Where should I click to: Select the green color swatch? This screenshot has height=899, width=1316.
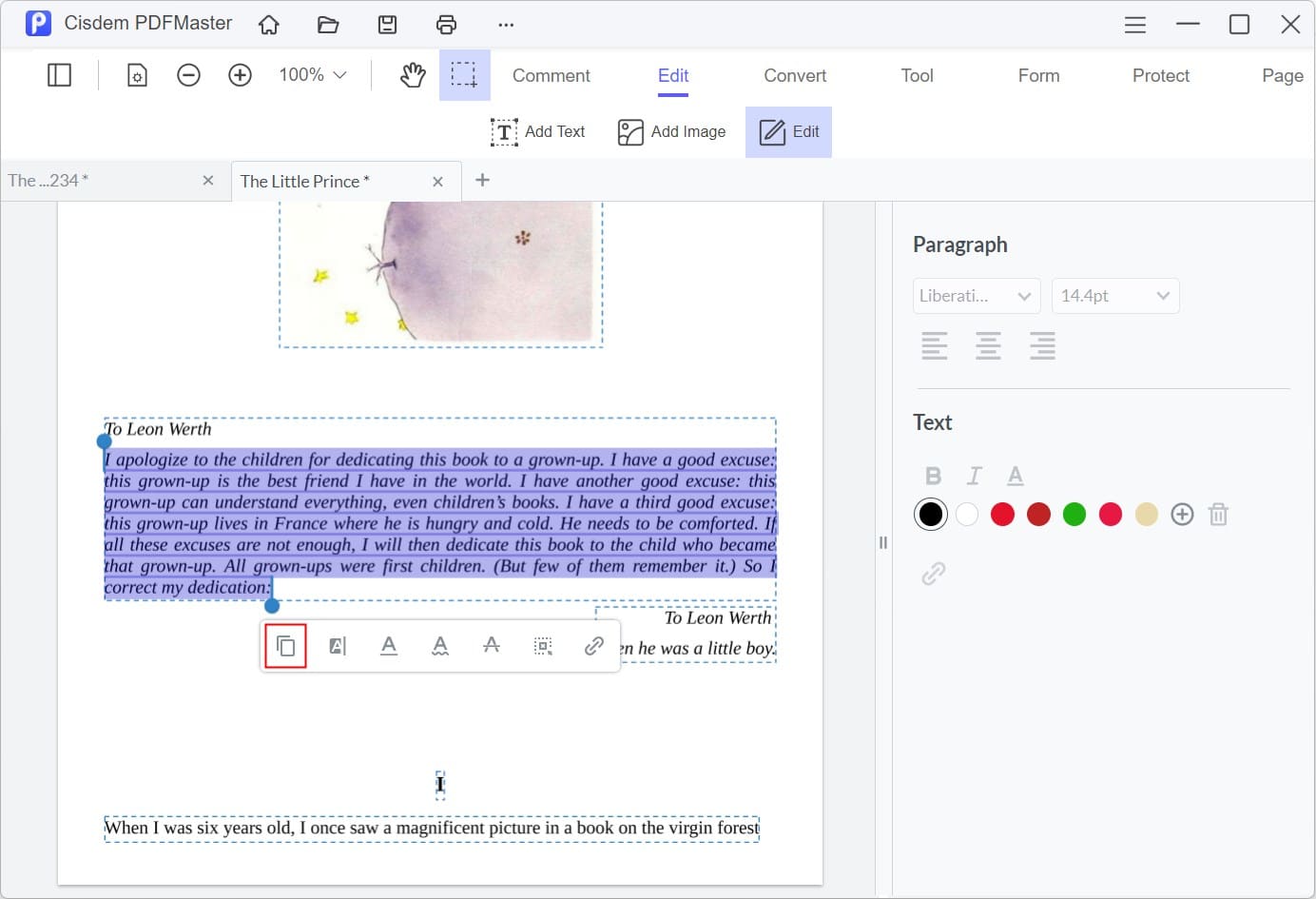[x=1074, y=515]
